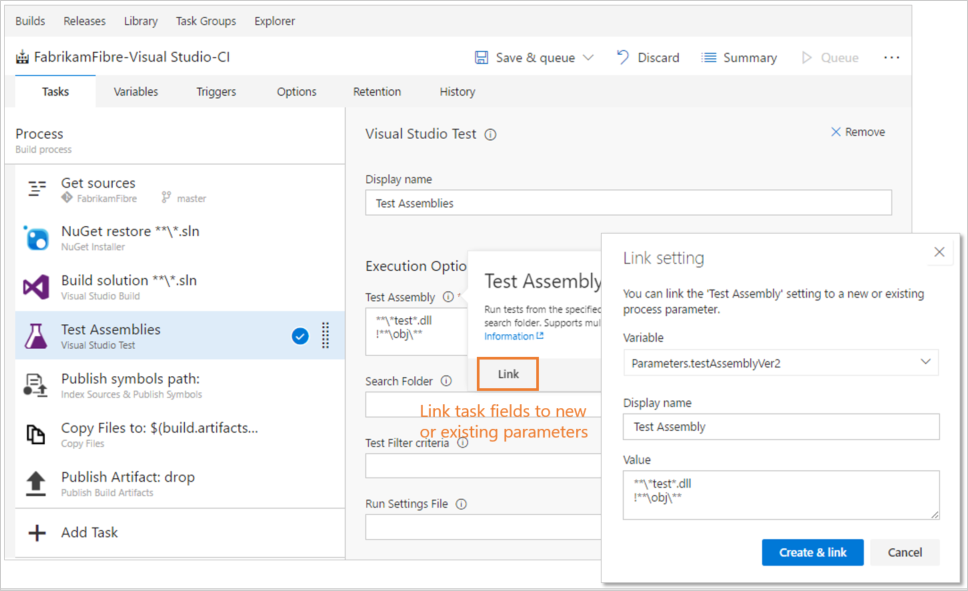
Task: Click the Cancel button in Link setting
Action: [x=905, y=552]
